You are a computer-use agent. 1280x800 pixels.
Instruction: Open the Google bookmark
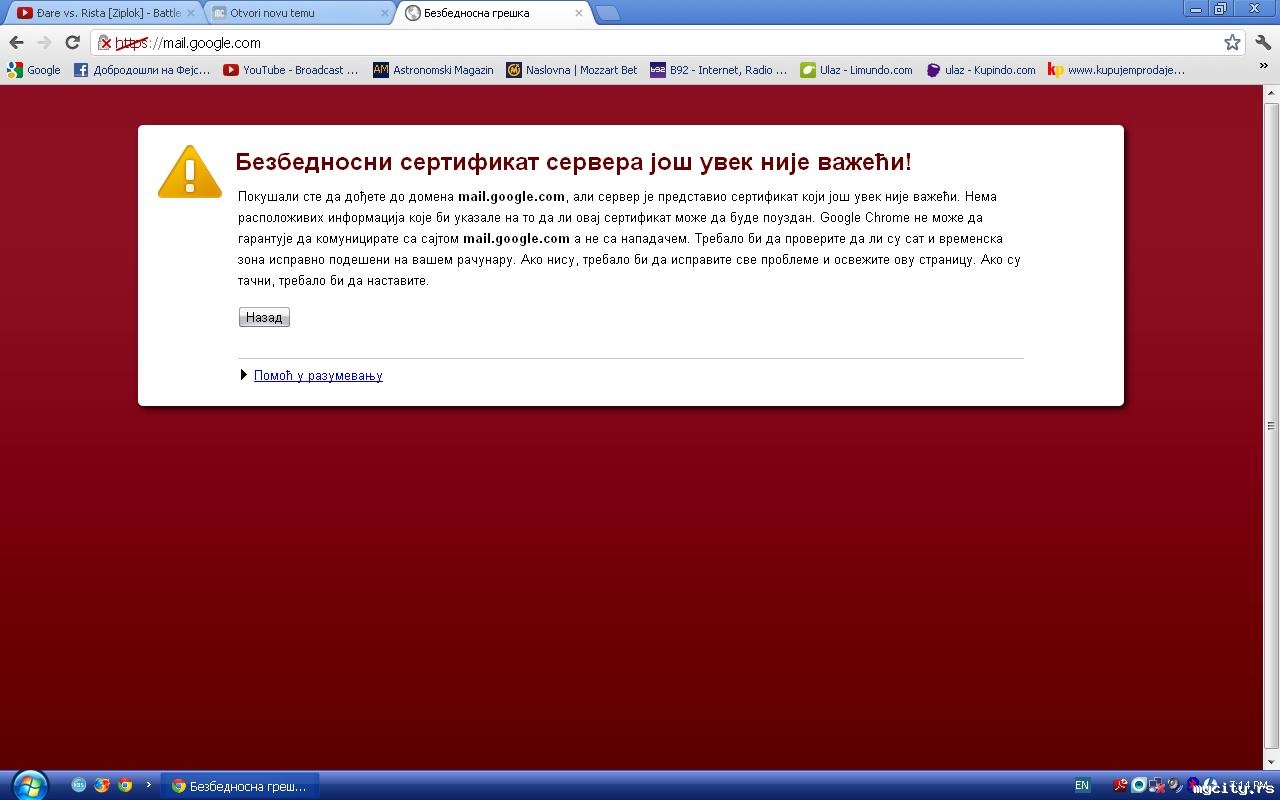pyautogui.click(x=34, y=70)
